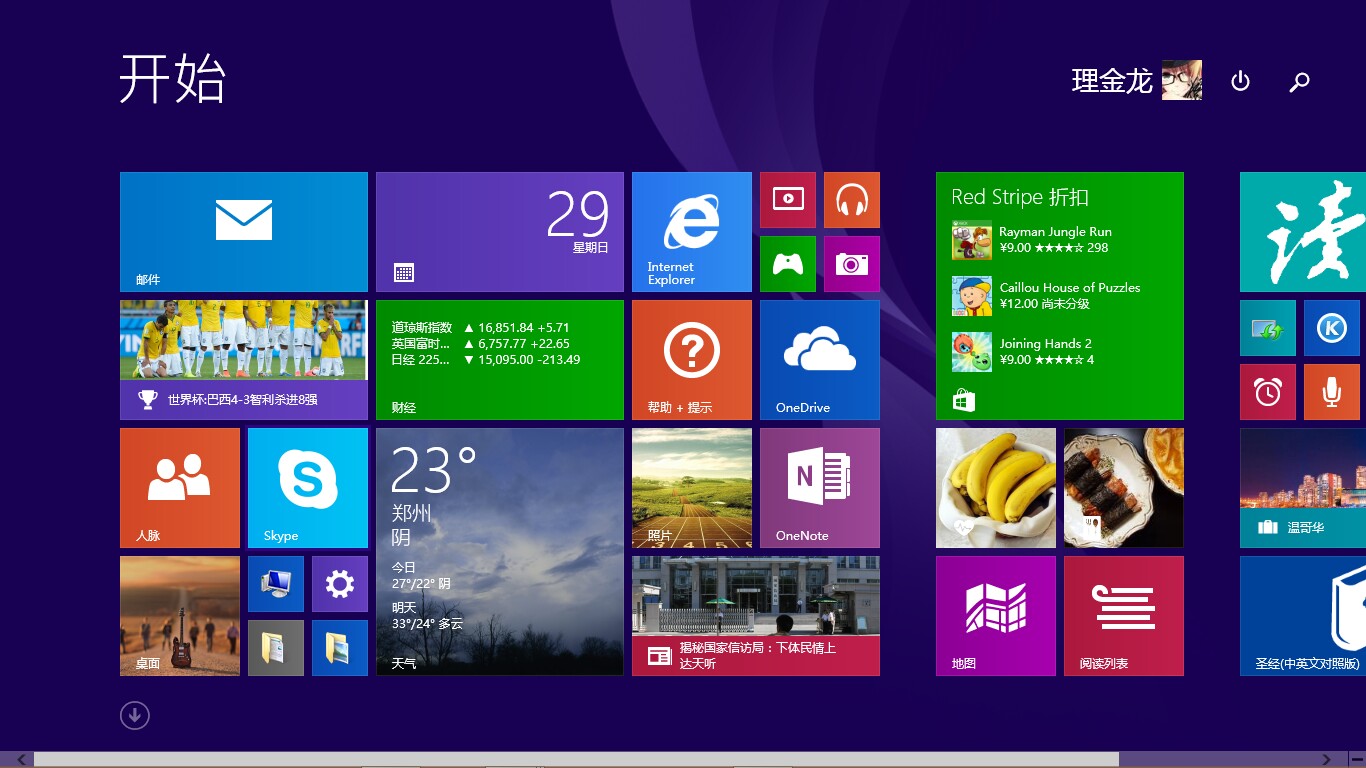Open Joining Hands 2 store offer
The image size is (1366, 768).
pos(1023,352)
